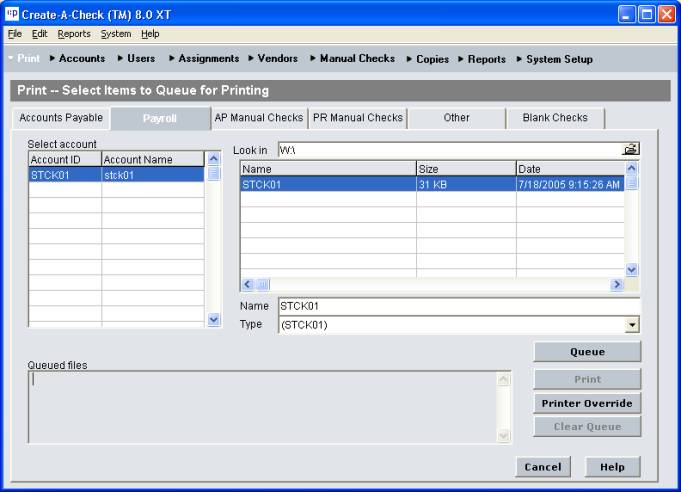The width and height of the screenshot is (681, 492).
Task: Click the Look in path field showing W:\
Action: (450, 150)
